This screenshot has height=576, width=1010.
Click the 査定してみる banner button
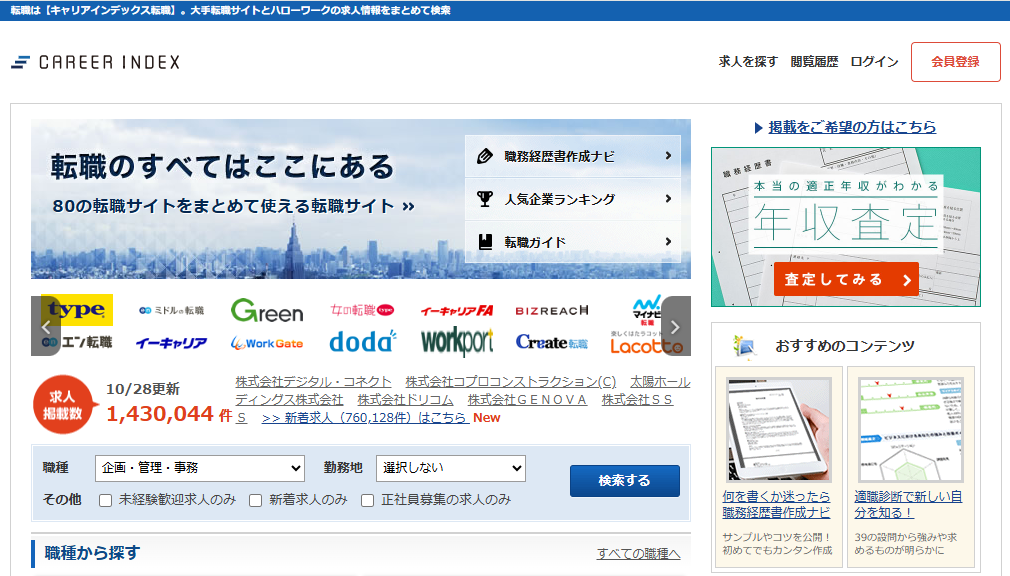(846, 280)
